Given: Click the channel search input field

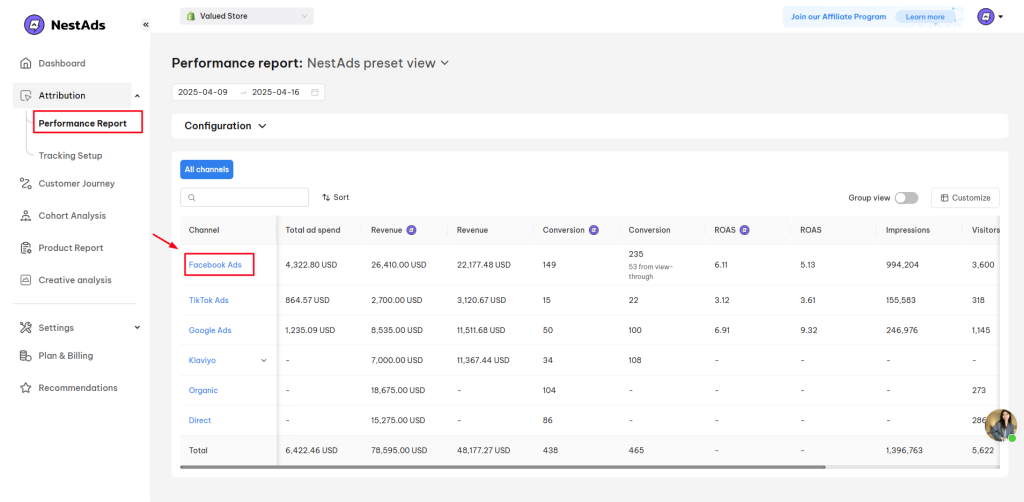Looking at the screenshot, I should click(x=244, y=197).
